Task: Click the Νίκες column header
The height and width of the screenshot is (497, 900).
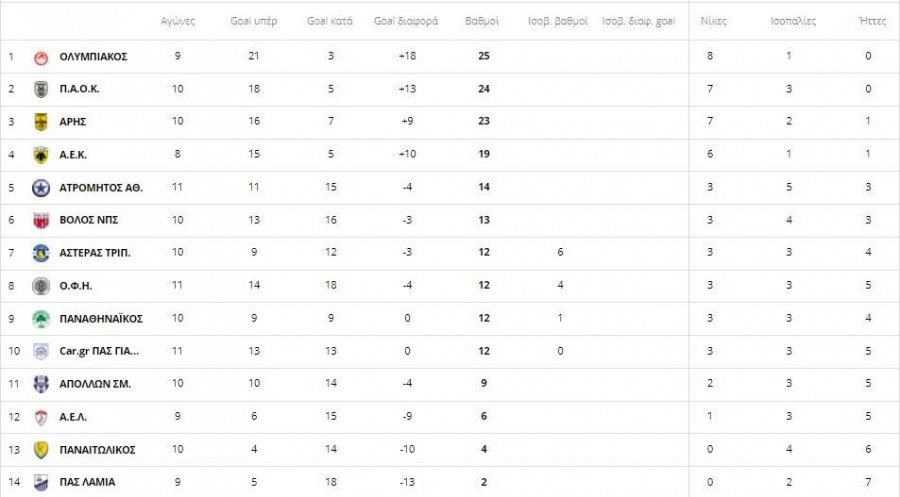Action: click(714, 21)
